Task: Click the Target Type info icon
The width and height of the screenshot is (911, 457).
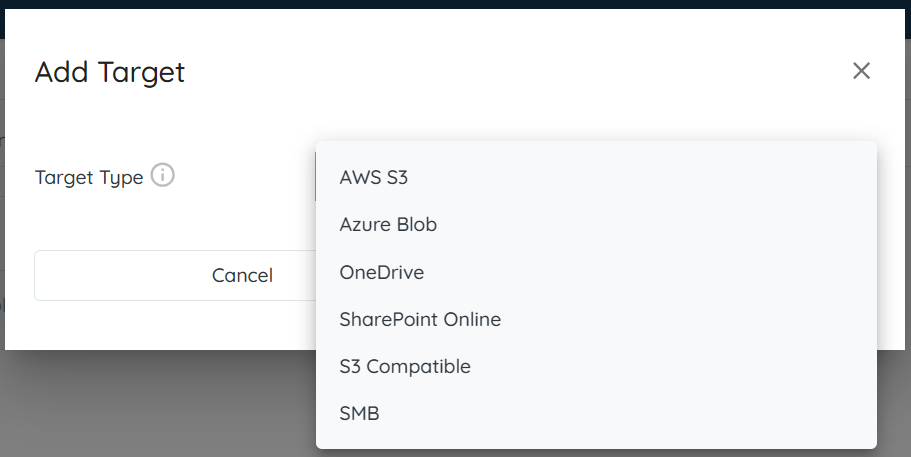Action: [x=162, y=176]
